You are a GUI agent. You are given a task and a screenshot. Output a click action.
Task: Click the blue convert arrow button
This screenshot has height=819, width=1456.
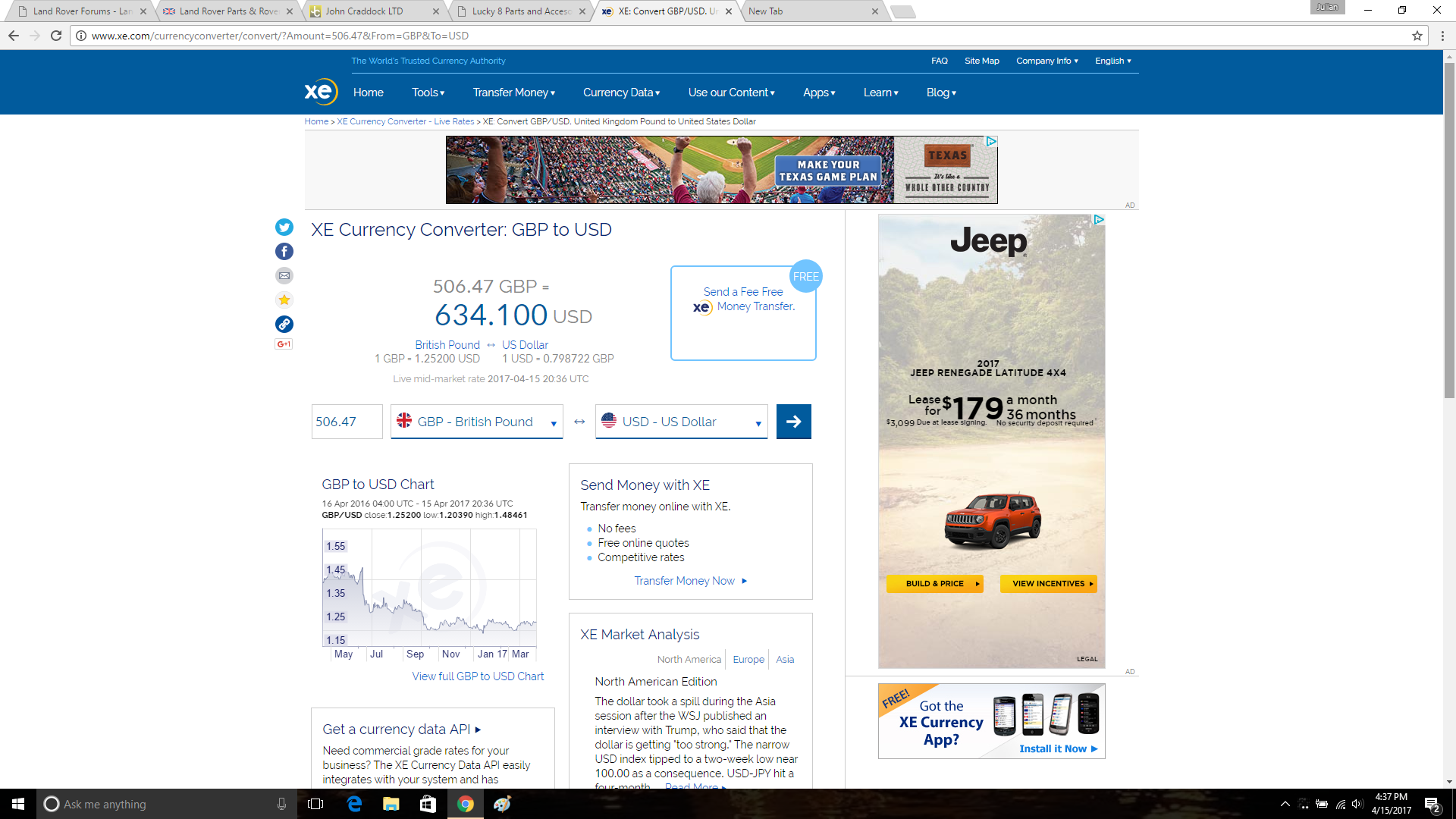point(793,422)
